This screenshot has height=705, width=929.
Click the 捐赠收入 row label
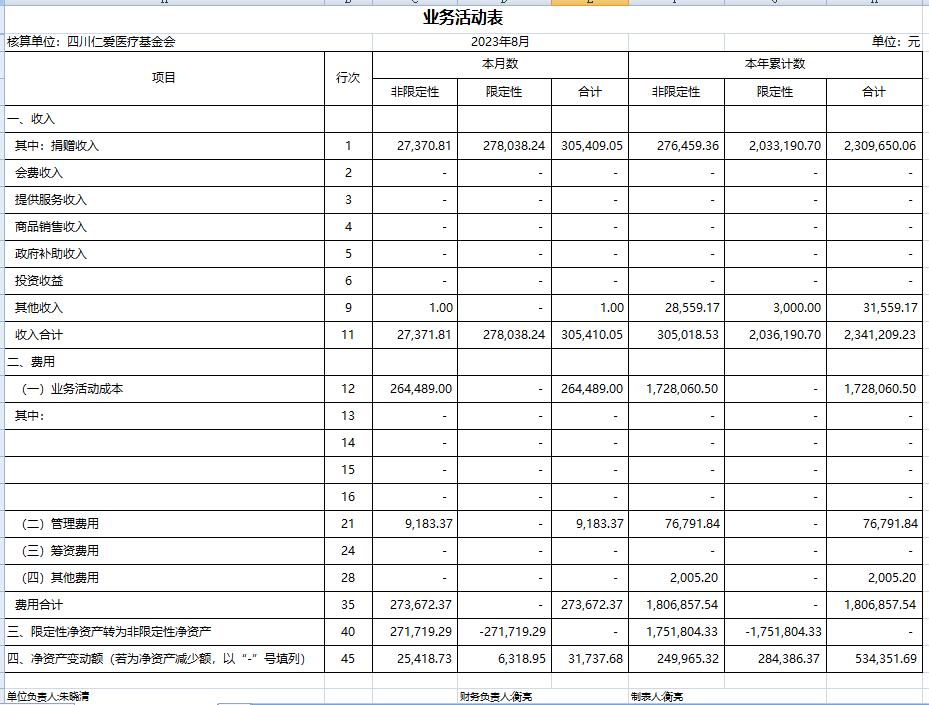pos(57,146)
